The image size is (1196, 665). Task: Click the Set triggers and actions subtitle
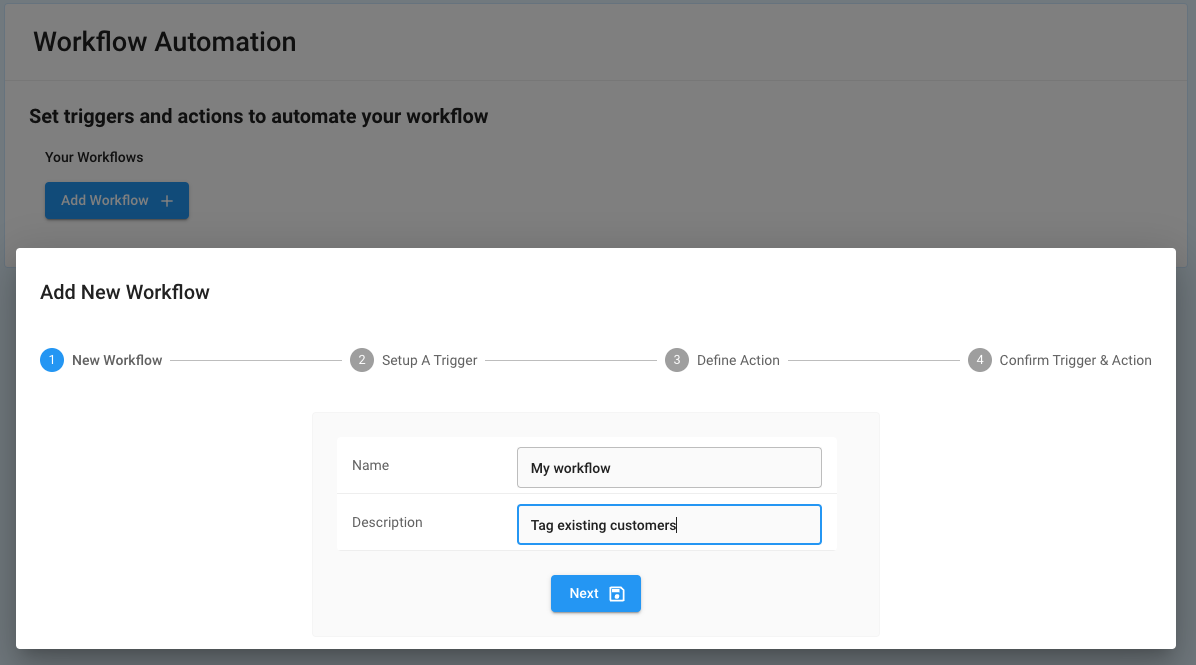pos(258,117)
